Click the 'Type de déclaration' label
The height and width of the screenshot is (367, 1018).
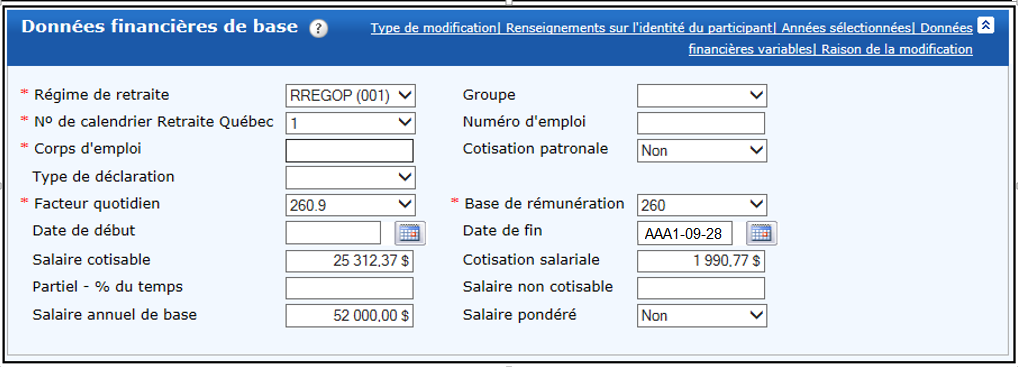[x=103, y=176]
